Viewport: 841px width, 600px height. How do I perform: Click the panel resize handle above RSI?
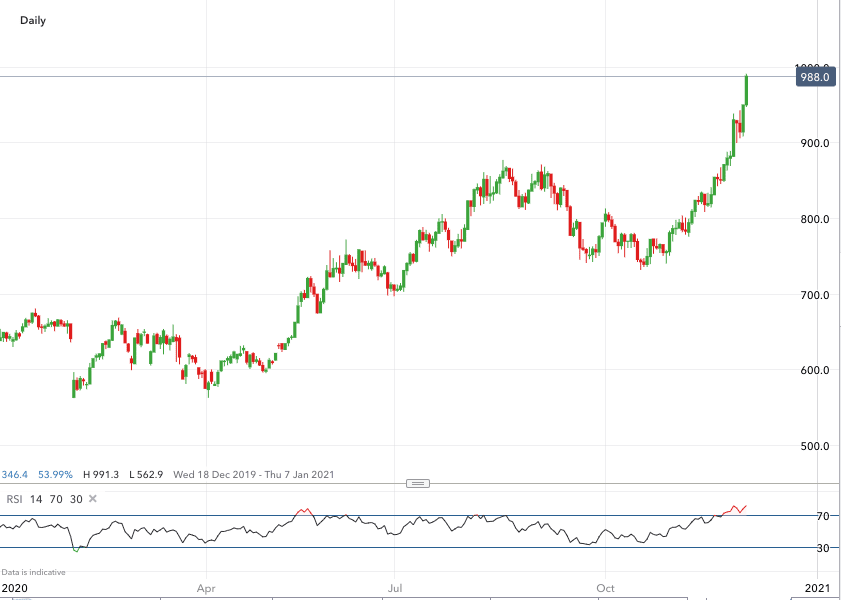pos(419,483)
